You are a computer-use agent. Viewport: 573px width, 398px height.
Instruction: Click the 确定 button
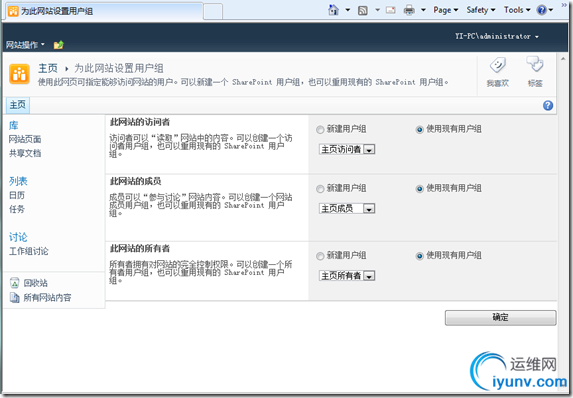coord(500,317)
